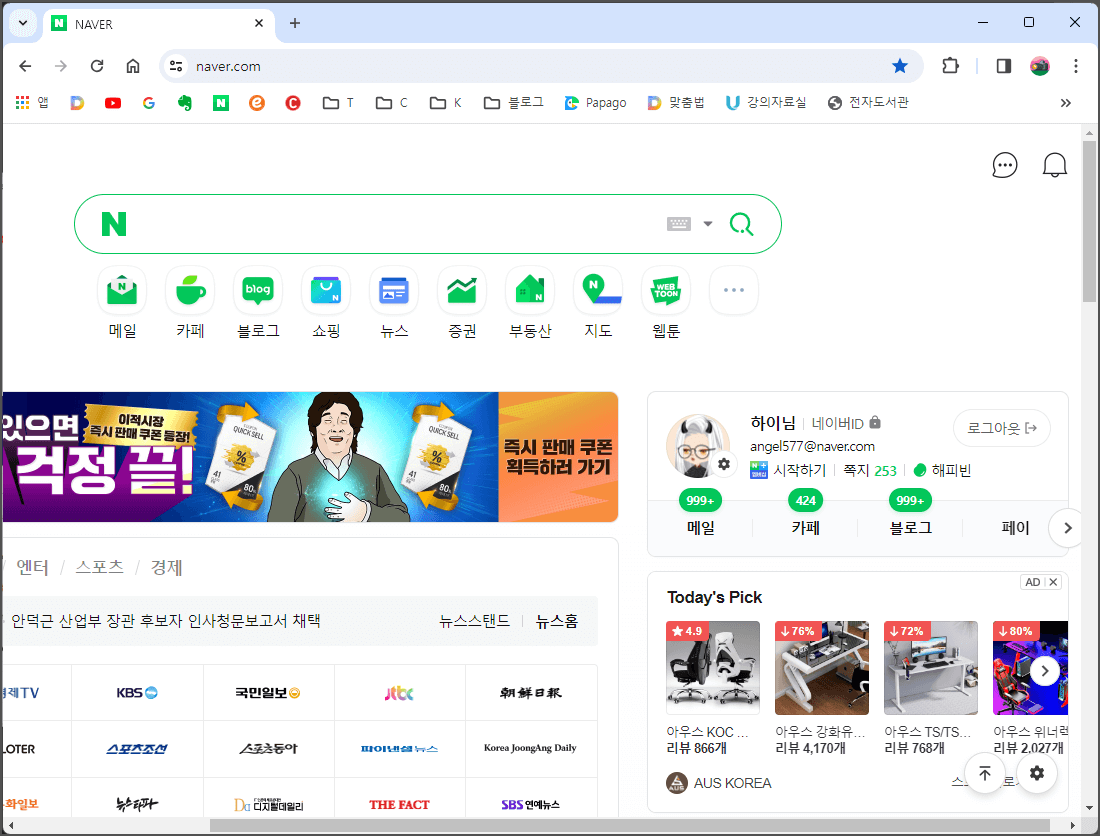This screenshot has width=1100, height=836.
Task: Switch to the 스포츠 news tab
Action: coord(98,567)
